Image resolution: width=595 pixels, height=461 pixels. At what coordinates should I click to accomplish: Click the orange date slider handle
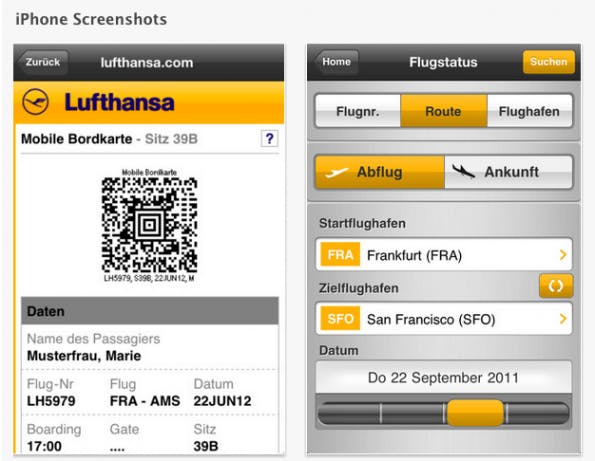(x=475, y=413)
